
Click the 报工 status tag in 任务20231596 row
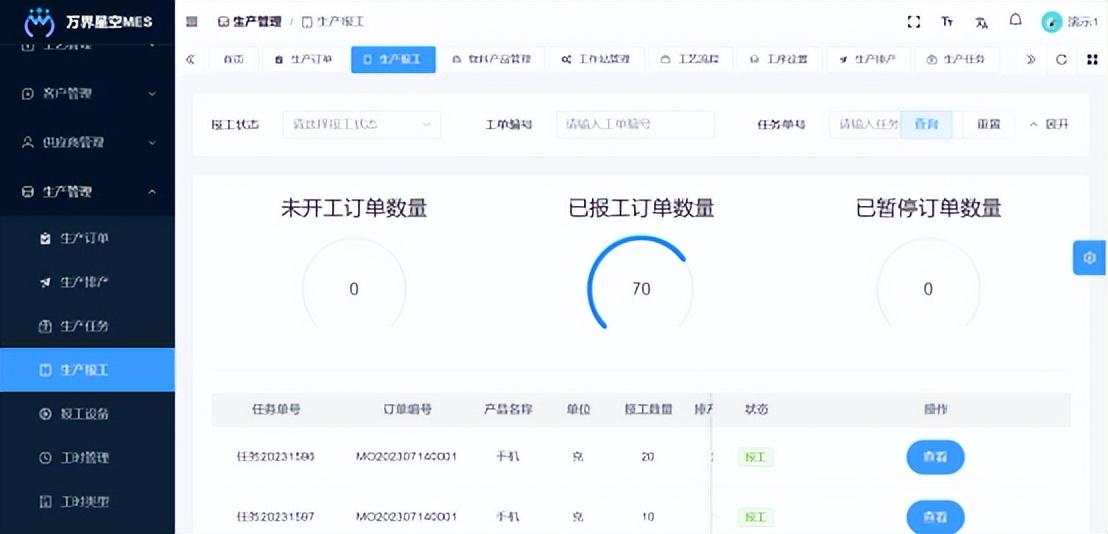point(755,457)
